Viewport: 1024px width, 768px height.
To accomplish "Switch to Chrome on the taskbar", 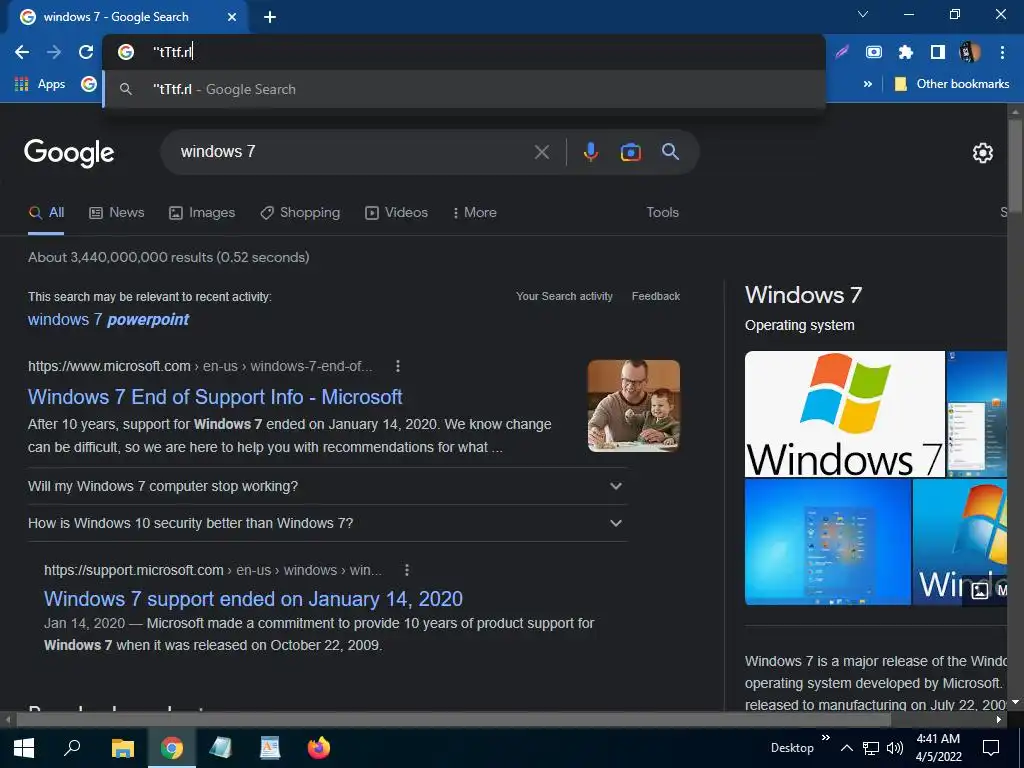I will (x=172, y=748).
